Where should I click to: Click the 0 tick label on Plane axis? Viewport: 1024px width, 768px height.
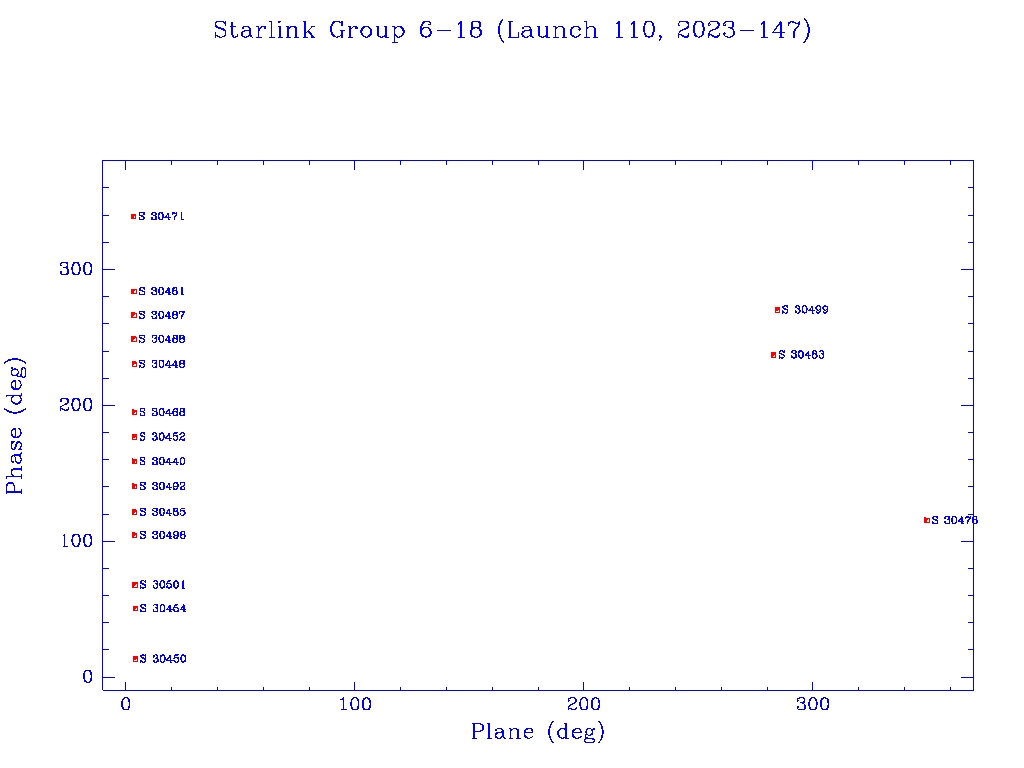(x=126, y=704)
